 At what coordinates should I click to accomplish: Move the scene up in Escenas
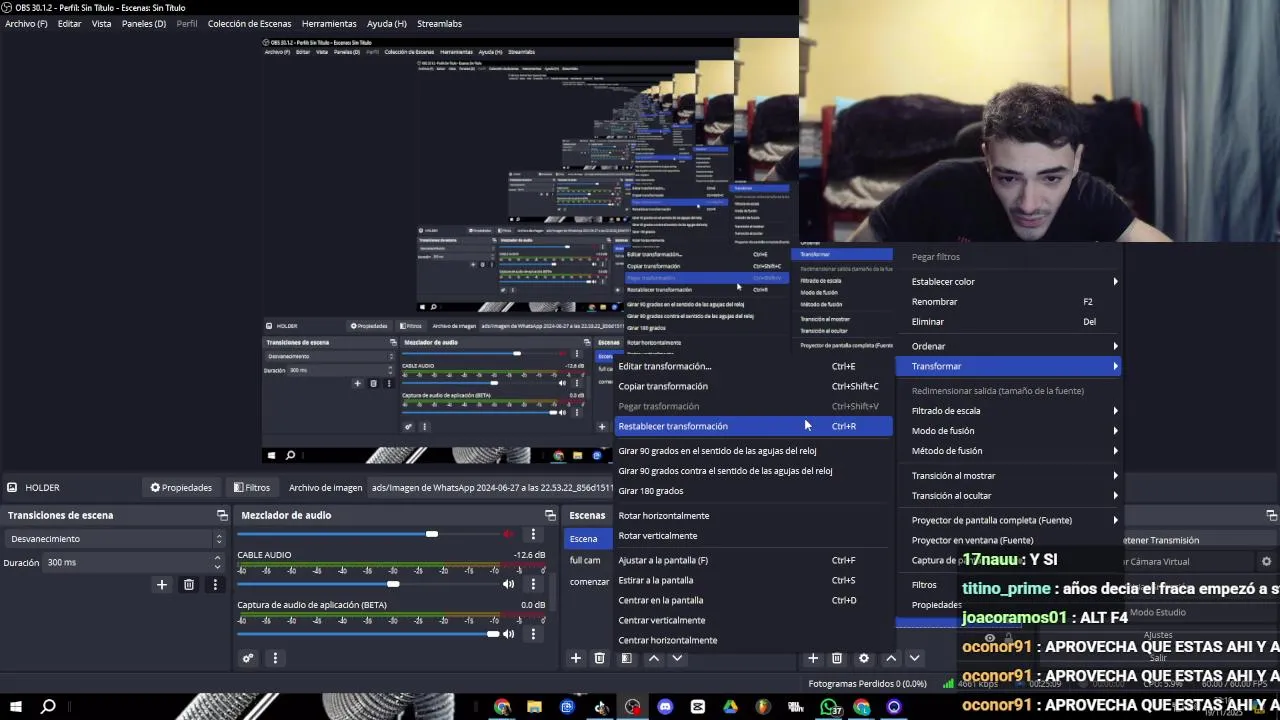pyautogui.click(x=653, y=658)
